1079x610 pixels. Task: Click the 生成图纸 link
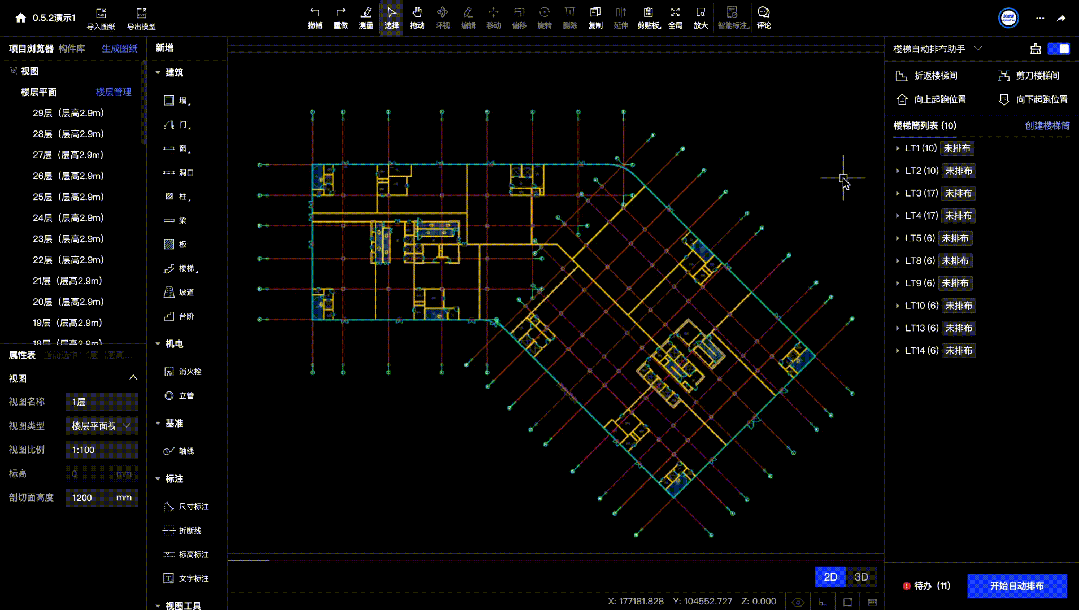coord(120,49)
